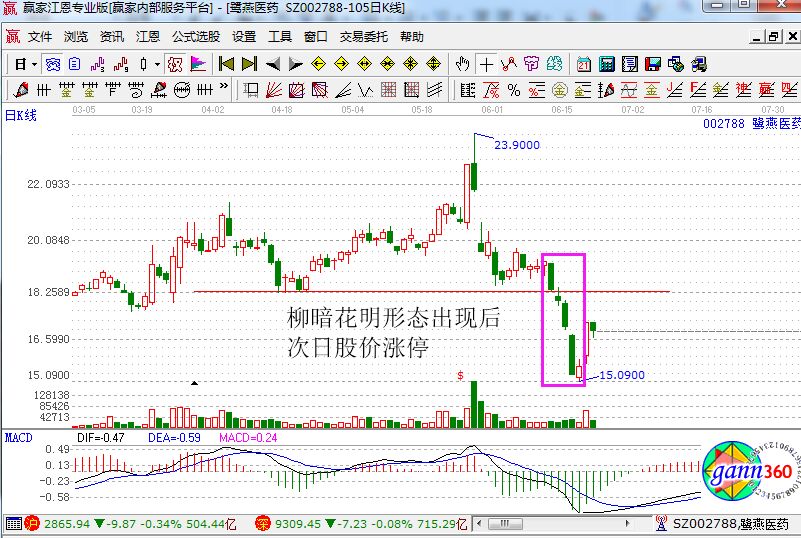Click the calendar icon in the toolbar
Image resolution: width=801 pixels, height=538 pixels.
point(584,64)
